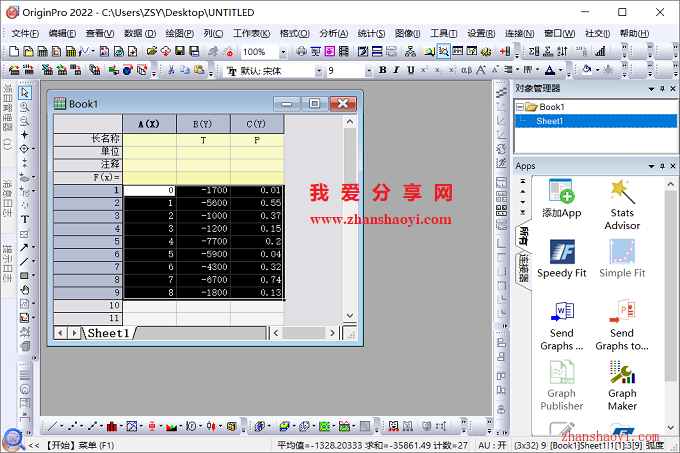Open the Graph Maker app
Image resolution: width=680 pixels, height=453 pixels.
[x=622, y=386]
